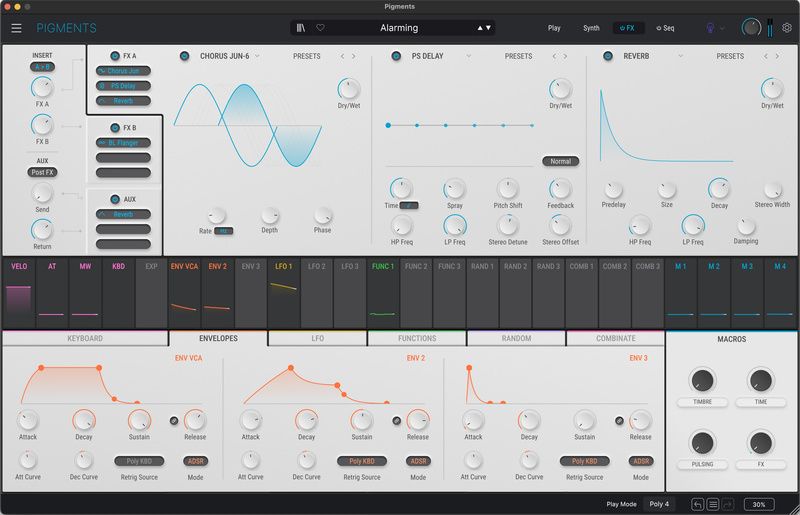Toggle the insert A>B routing button
Screen dimensions: 800x515
click(x=42, y=67)
